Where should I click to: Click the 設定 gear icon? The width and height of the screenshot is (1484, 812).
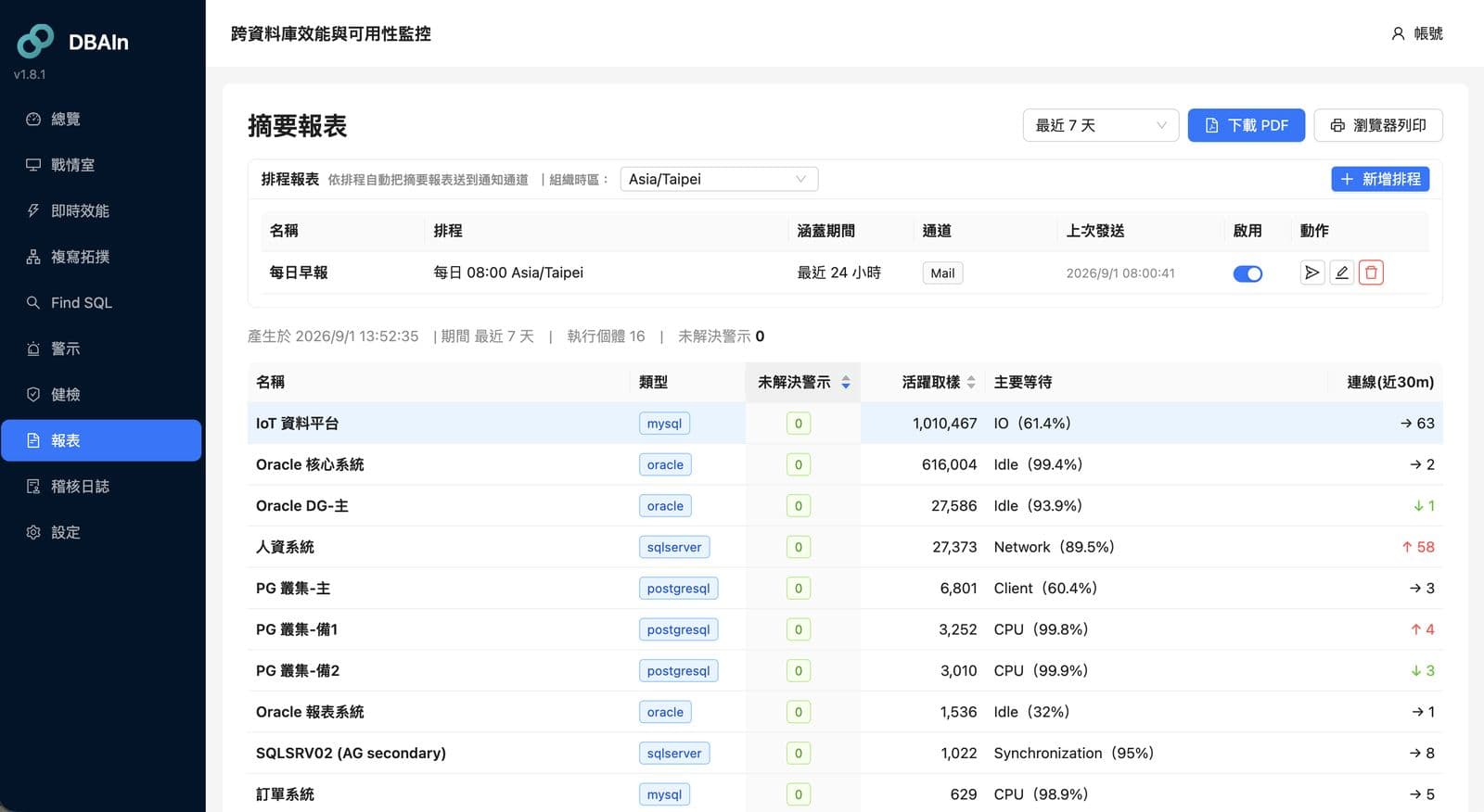click(33, 532)
